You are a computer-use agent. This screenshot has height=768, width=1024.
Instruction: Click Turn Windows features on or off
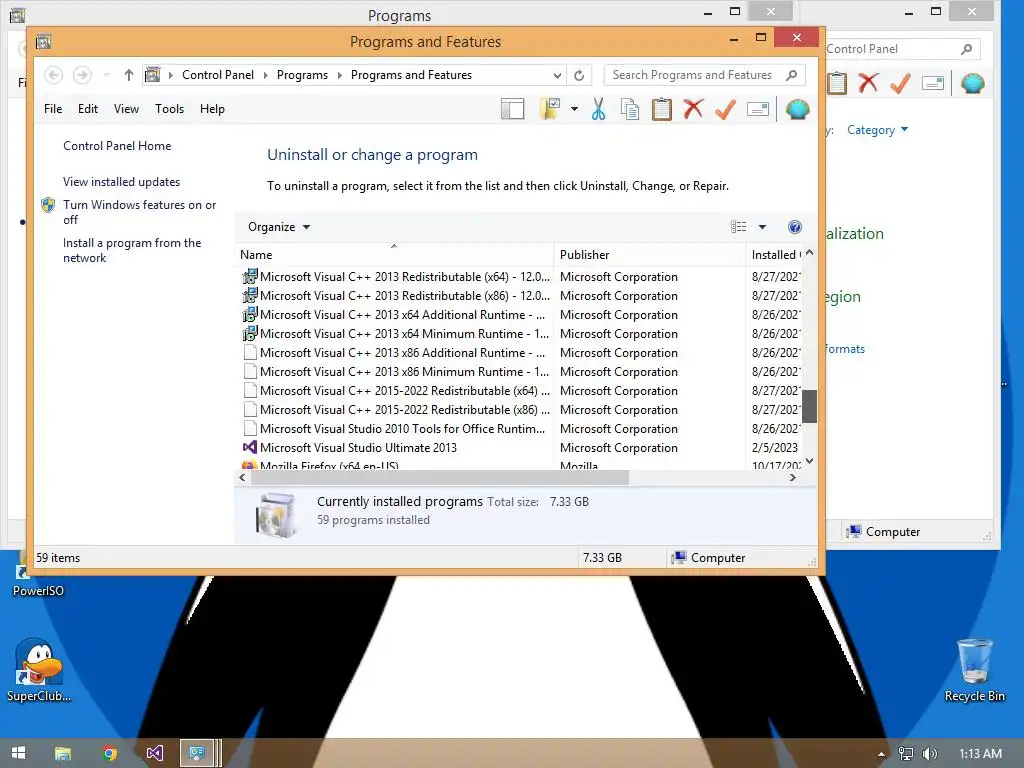[139, 212]
